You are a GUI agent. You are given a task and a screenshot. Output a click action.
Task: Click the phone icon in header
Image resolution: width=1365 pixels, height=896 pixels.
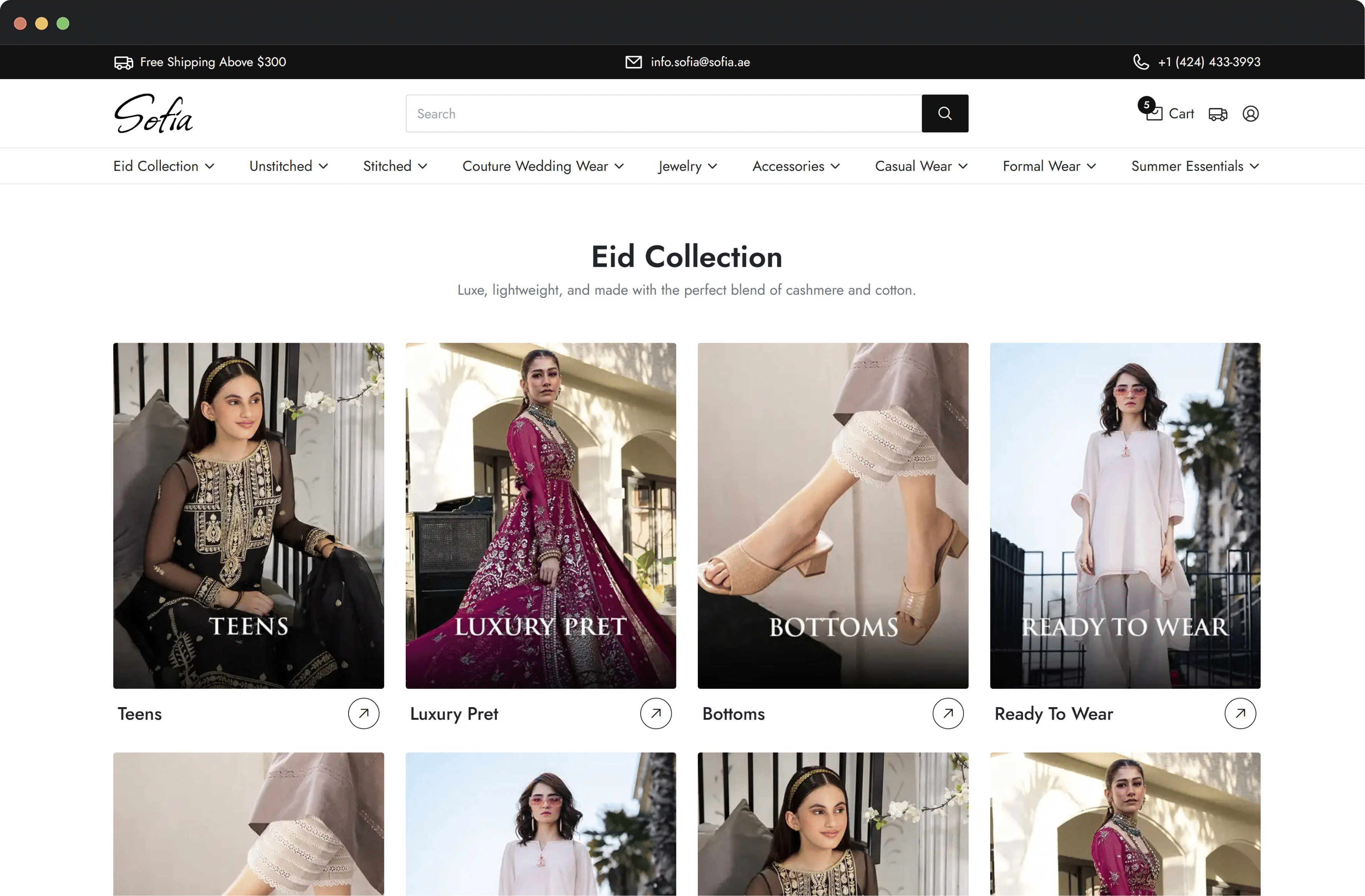coord(1141,62)
